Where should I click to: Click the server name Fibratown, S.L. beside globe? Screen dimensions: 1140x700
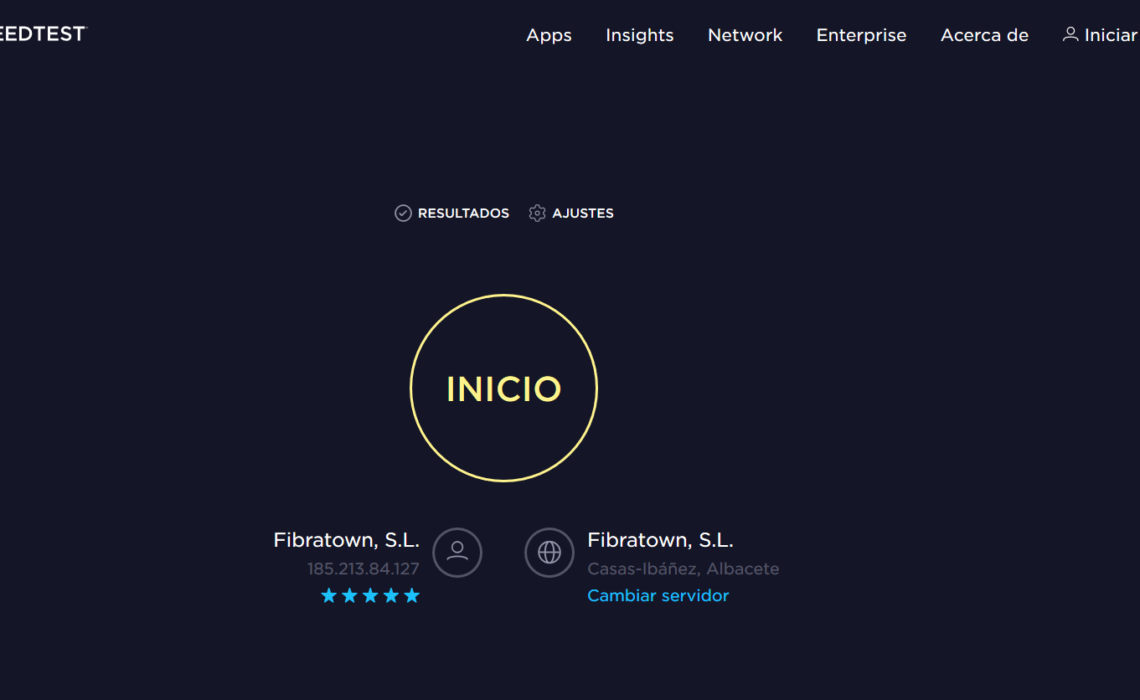coord(660,540)
